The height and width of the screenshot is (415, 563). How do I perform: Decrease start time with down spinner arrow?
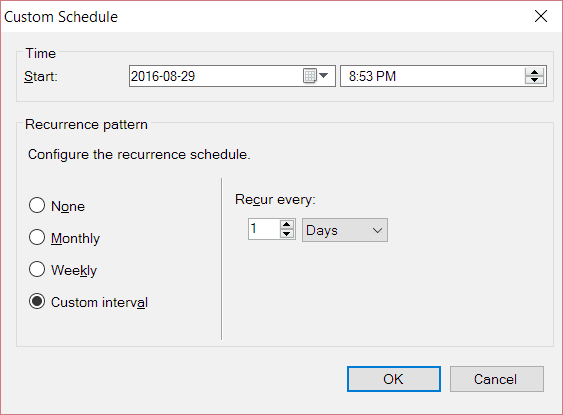pyautogui.click(x=535, y=80)
